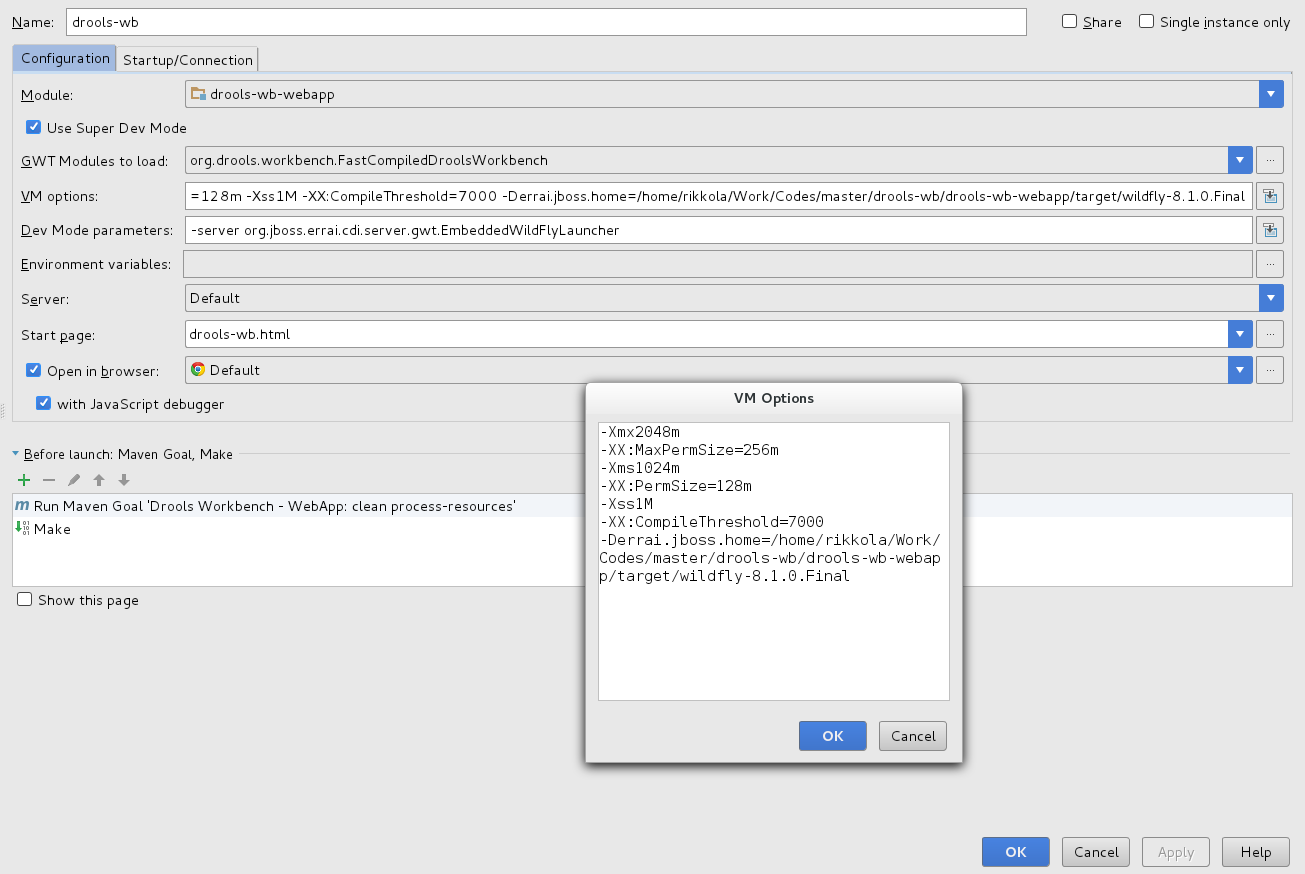Uncheck Open in browser
Screen dimensions: 1305x874
[x=34, y=370]
